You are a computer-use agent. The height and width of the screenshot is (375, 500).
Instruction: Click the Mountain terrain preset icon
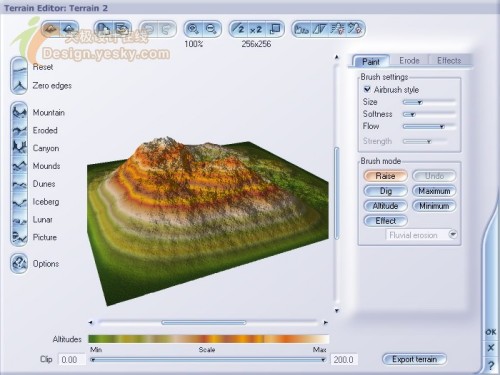click(x=19, y=112)
